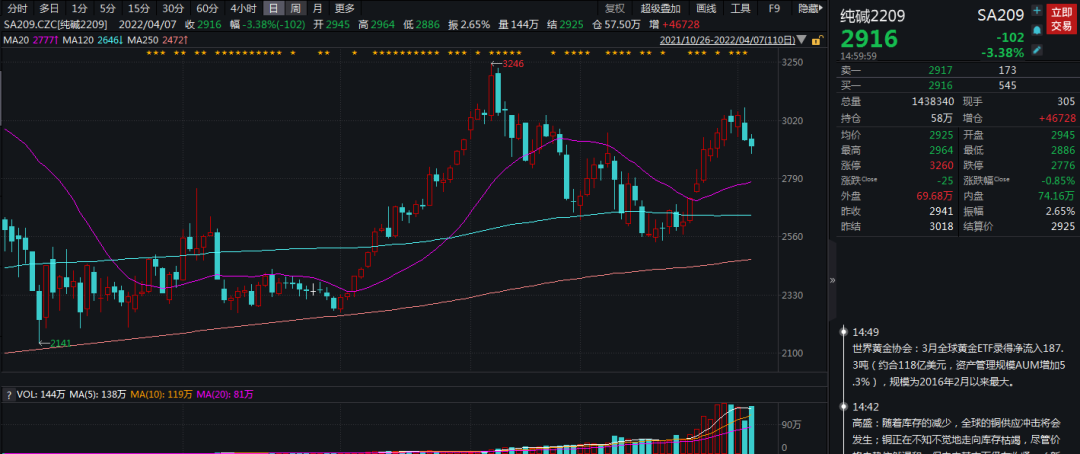Select the 15分 timeframe
Screen dimensions: 1080x454
coord(139,8)
